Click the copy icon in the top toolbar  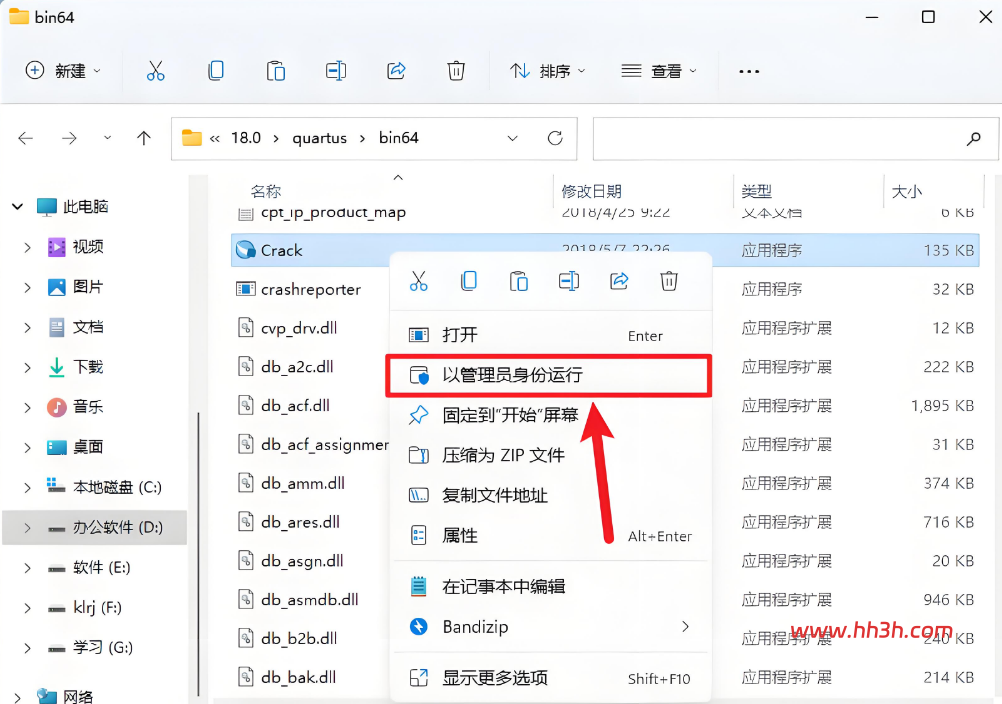point(216,71)
